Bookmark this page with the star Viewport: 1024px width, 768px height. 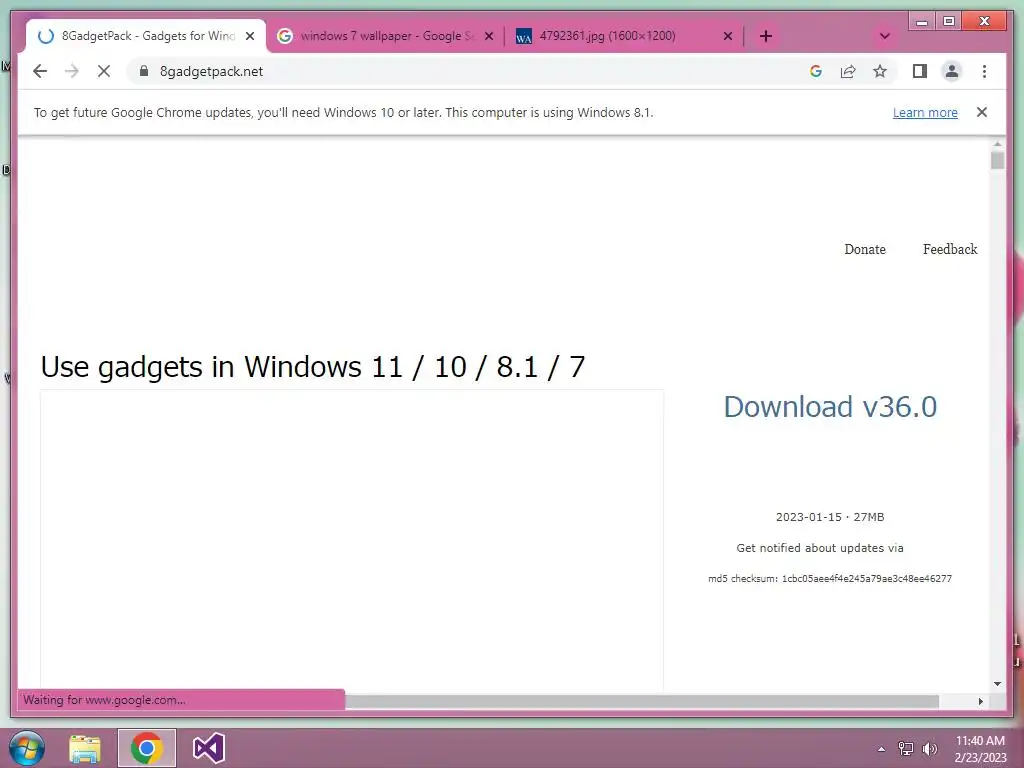click(880, 71)
